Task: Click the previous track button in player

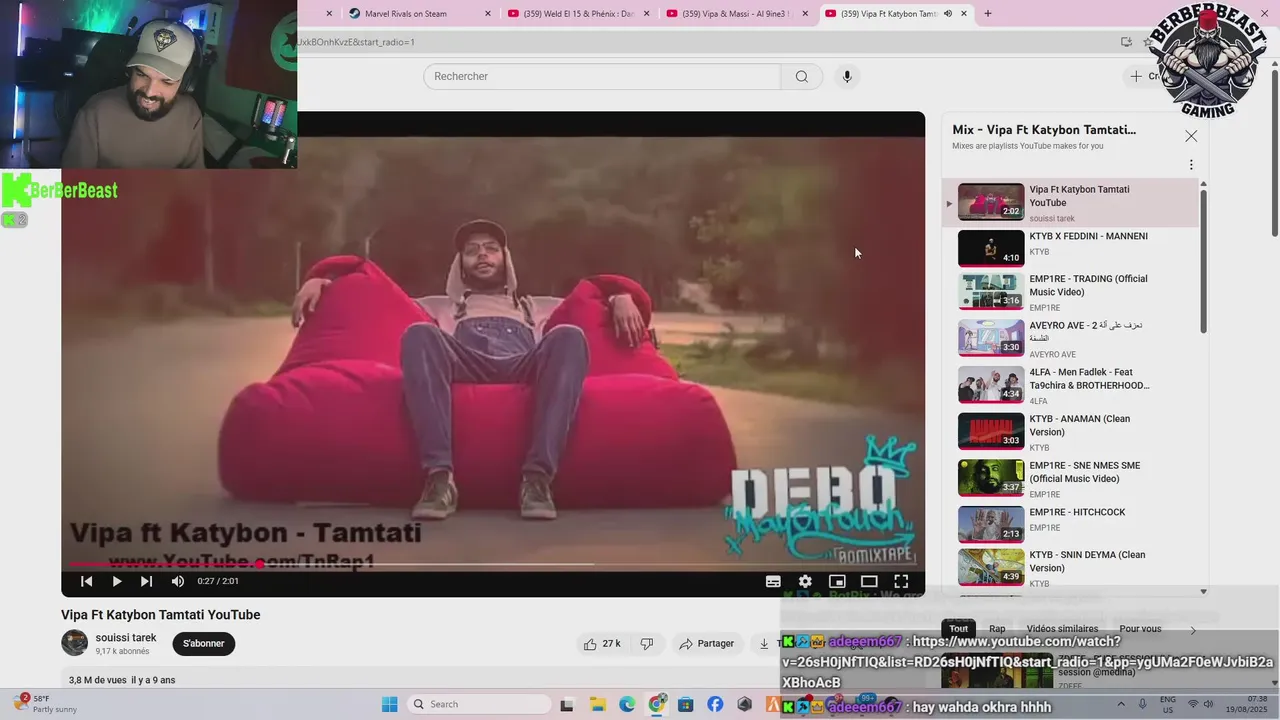Action: [87, 581]
